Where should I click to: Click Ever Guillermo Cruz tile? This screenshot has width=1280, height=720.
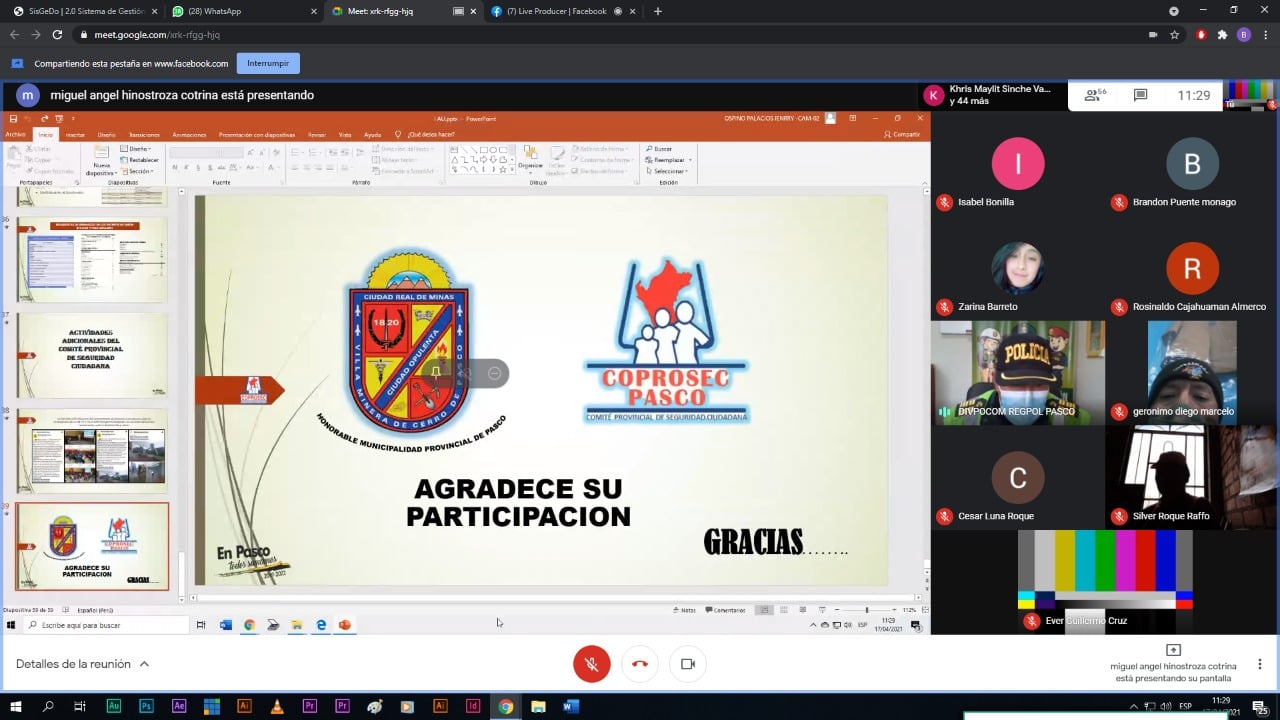click(1105, 582)
